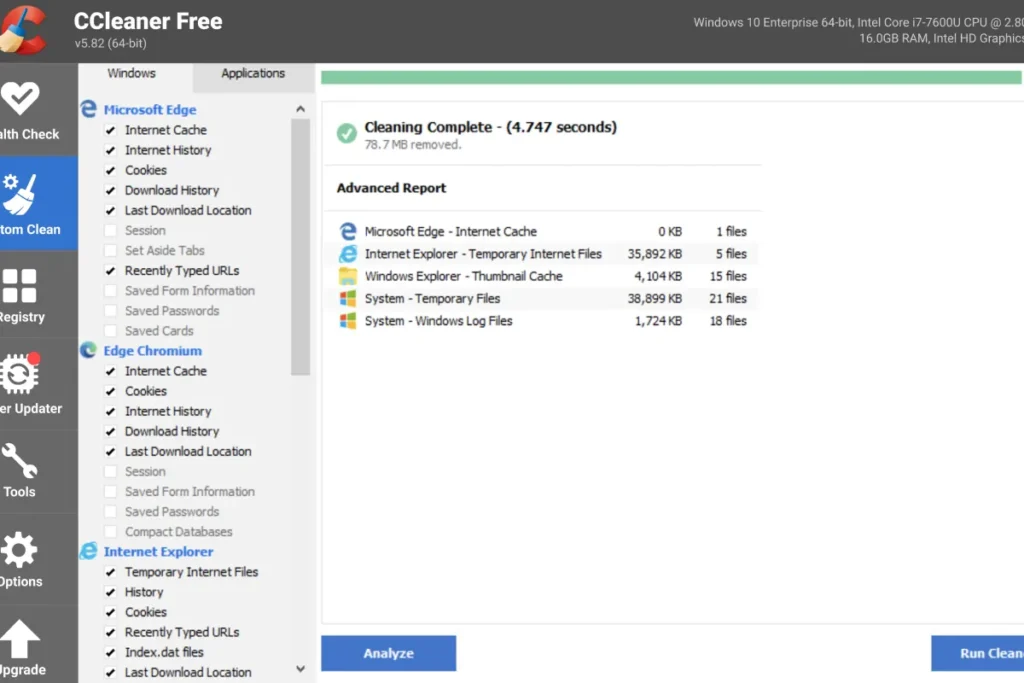1024x683 pixels.
Task: Click the CCleaner logo icon
Action: (x=25, y=28)
